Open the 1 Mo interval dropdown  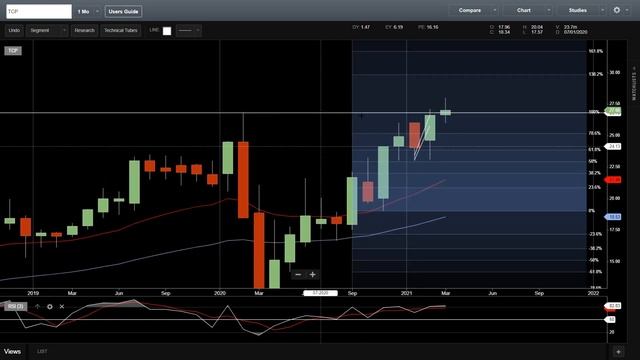[88, 11]
